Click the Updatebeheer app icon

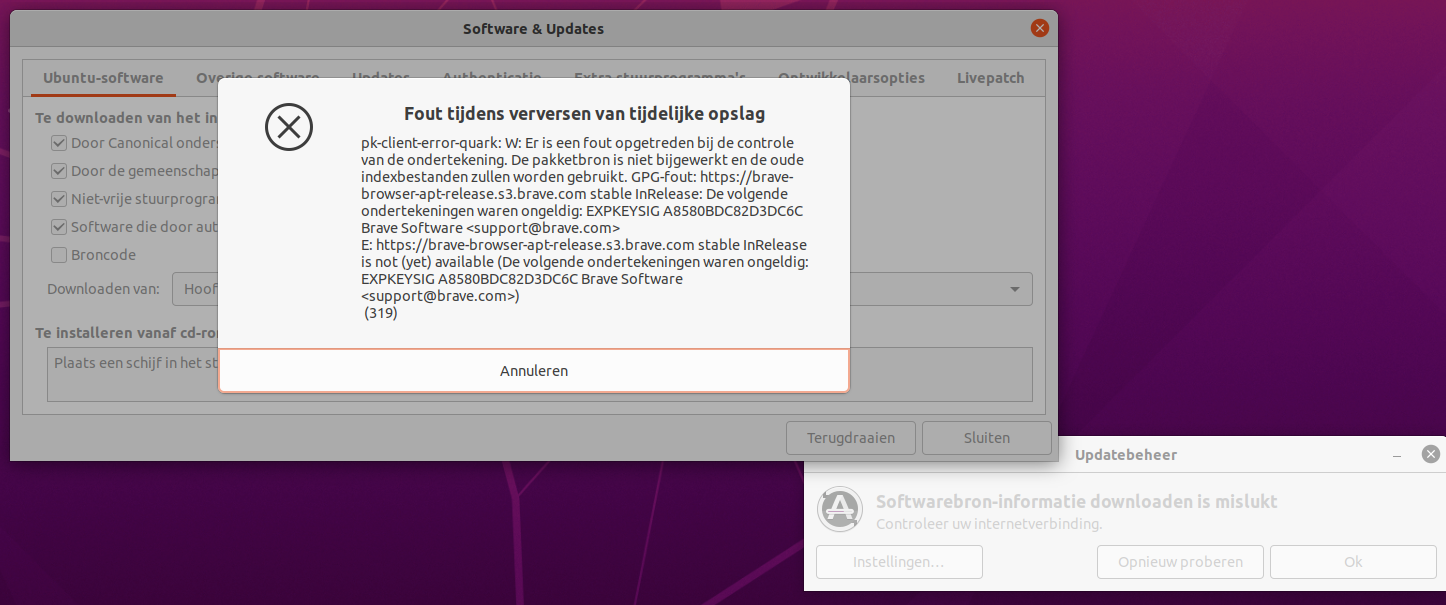coord(840,509)
